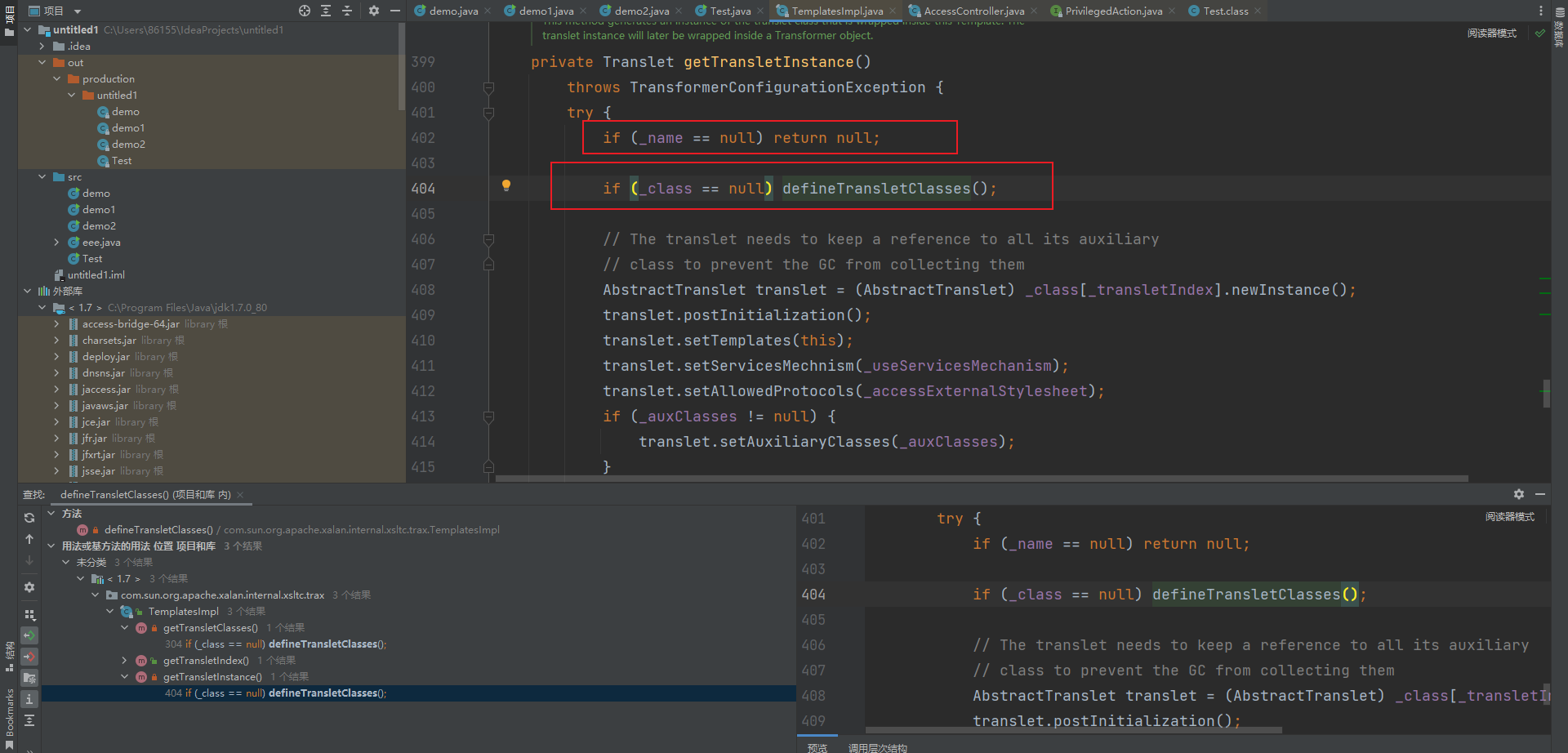The image size is (1568, 753).
Task: Click reader mode label in preview pane
Action: [x=1509, y=517]
